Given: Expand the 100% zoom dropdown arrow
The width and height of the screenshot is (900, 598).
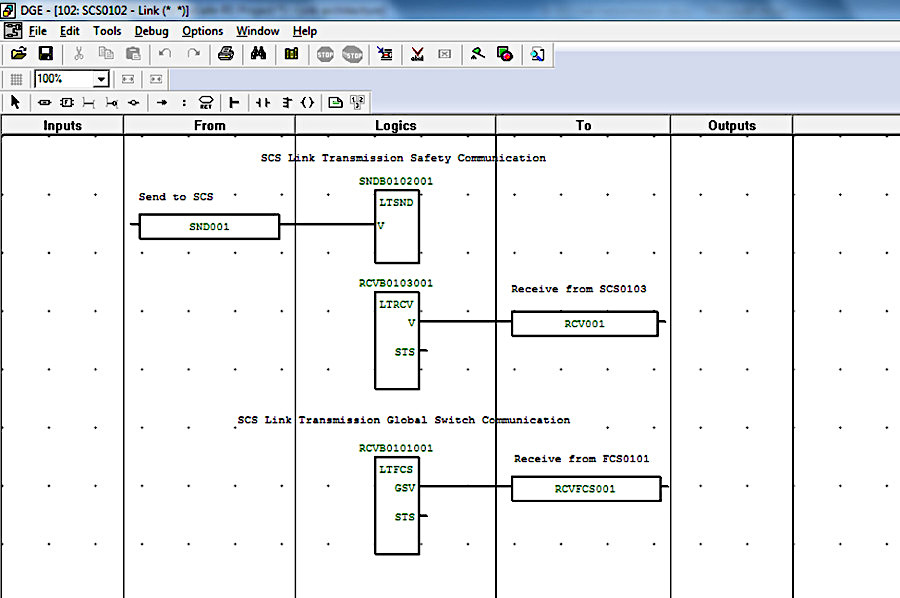Looking at the screenshot, I should coord(101,79).
